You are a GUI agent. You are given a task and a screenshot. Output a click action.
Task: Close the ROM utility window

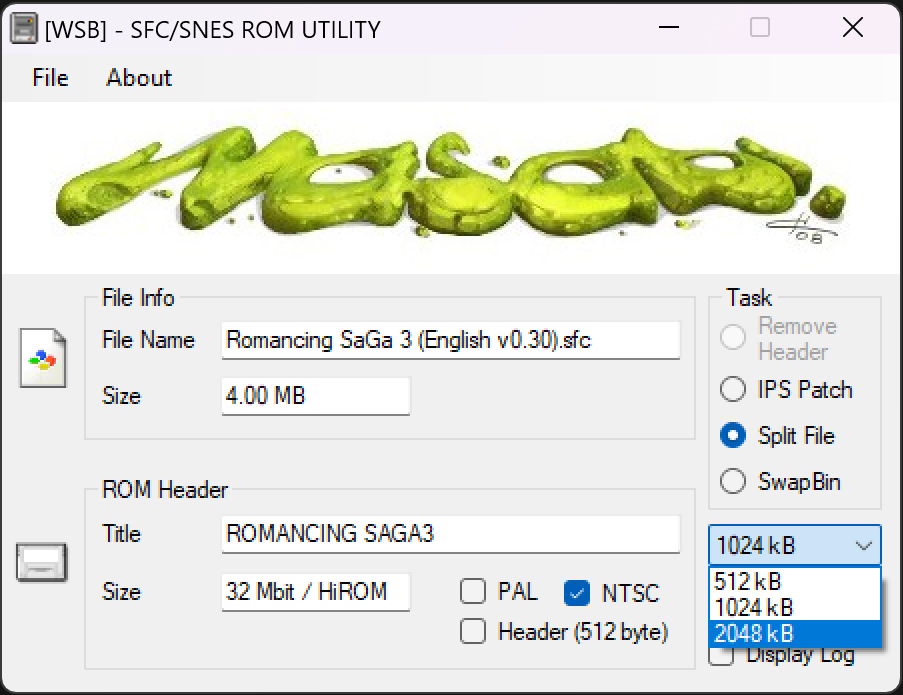(853, 28)
